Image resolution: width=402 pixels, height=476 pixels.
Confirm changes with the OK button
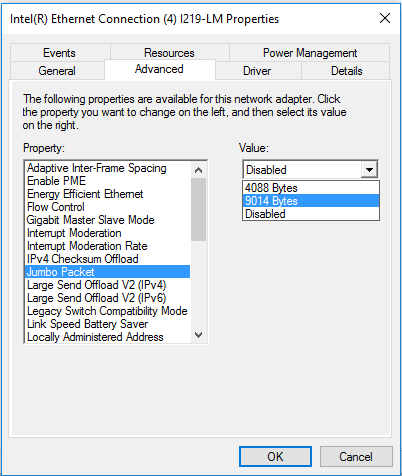click(275, 456)
